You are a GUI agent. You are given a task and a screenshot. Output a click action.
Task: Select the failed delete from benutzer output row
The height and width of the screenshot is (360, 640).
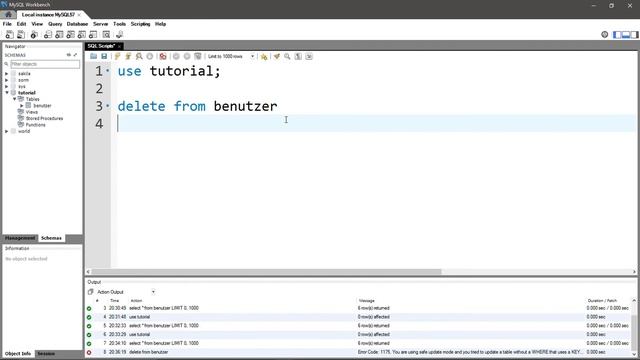point(359,352)
